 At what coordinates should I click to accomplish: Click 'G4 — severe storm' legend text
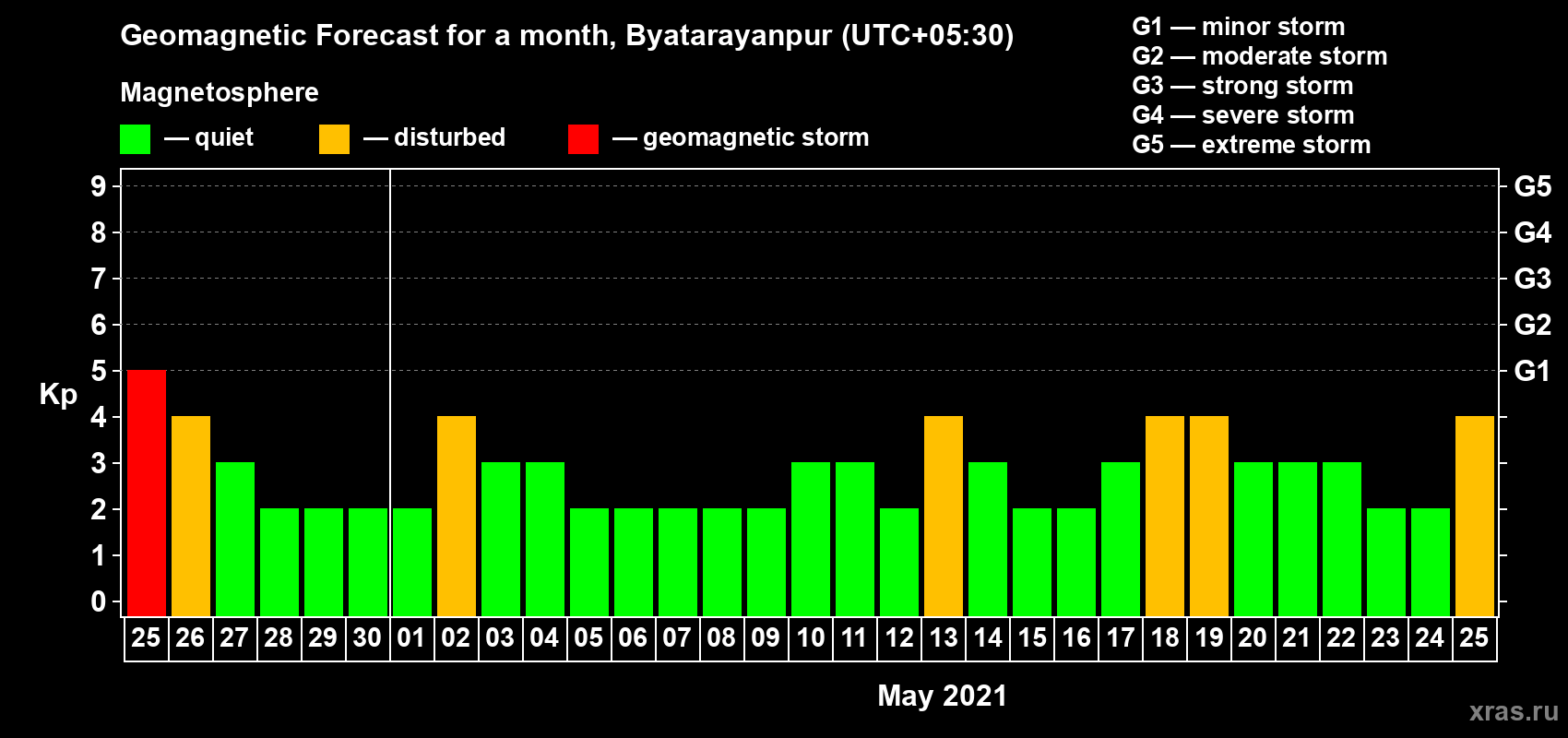[x=1243, y=115]
